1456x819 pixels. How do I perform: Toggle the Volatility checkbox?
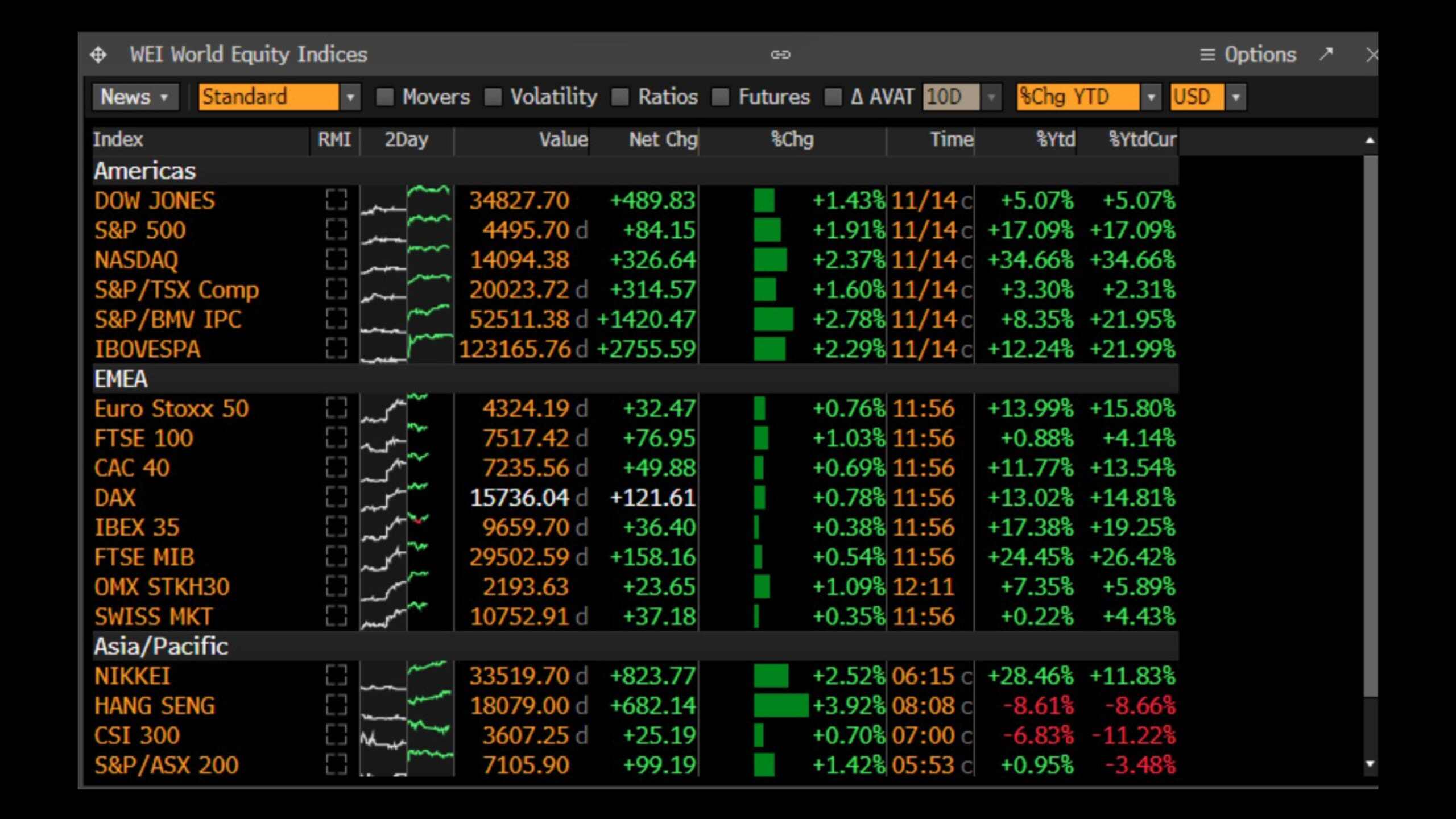[493, 97]
